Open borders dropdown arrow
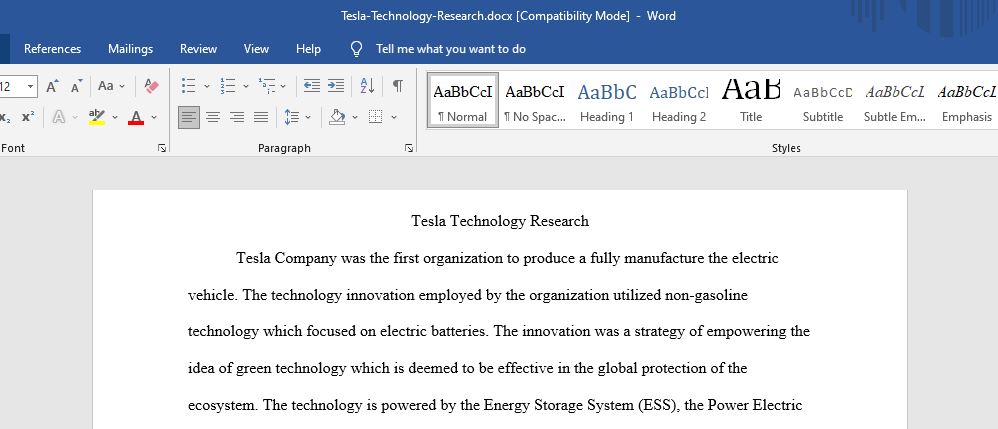 click(393, 117)
